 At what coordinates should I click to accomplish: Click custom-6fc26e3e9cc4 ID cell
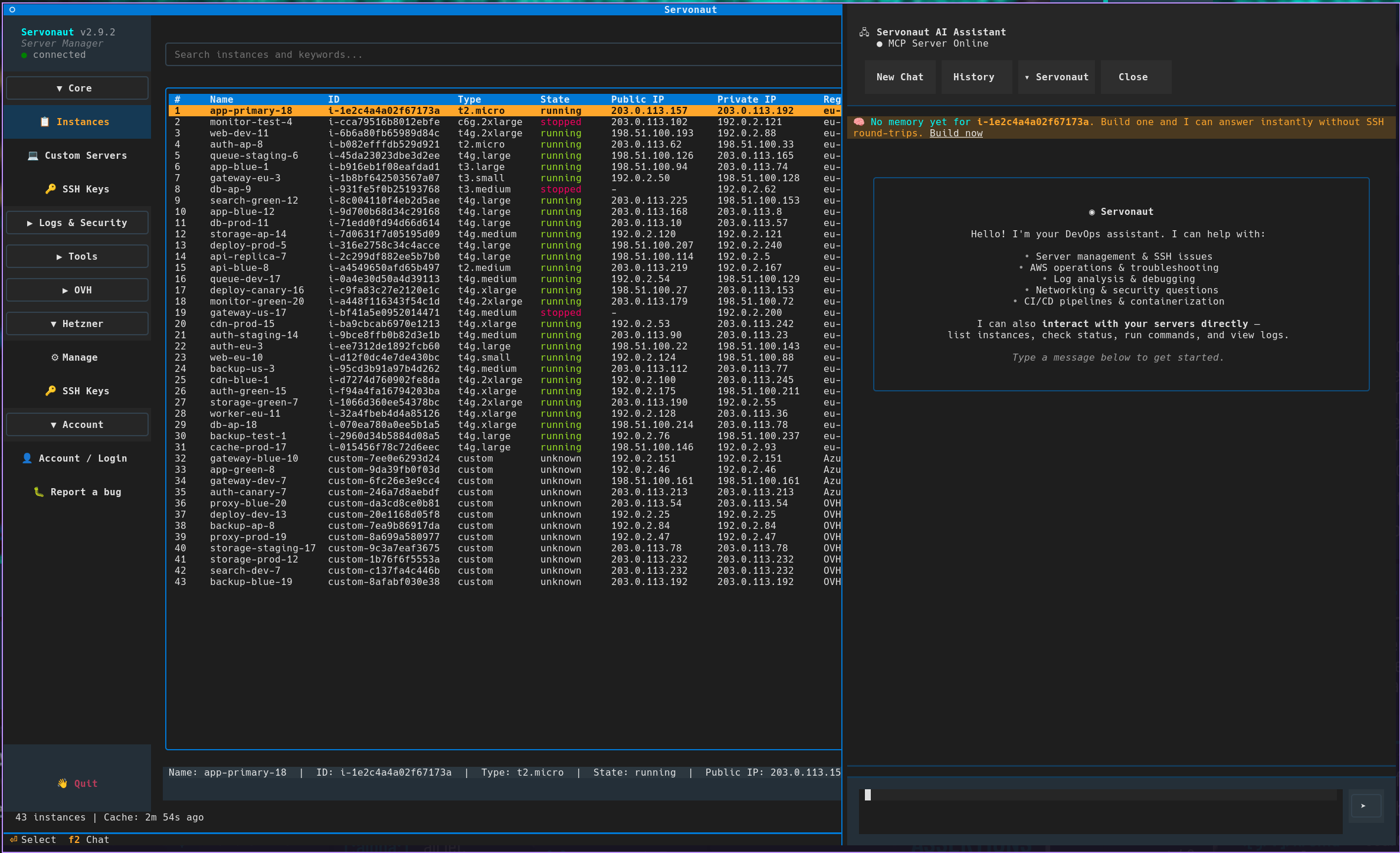coord(383,481)
